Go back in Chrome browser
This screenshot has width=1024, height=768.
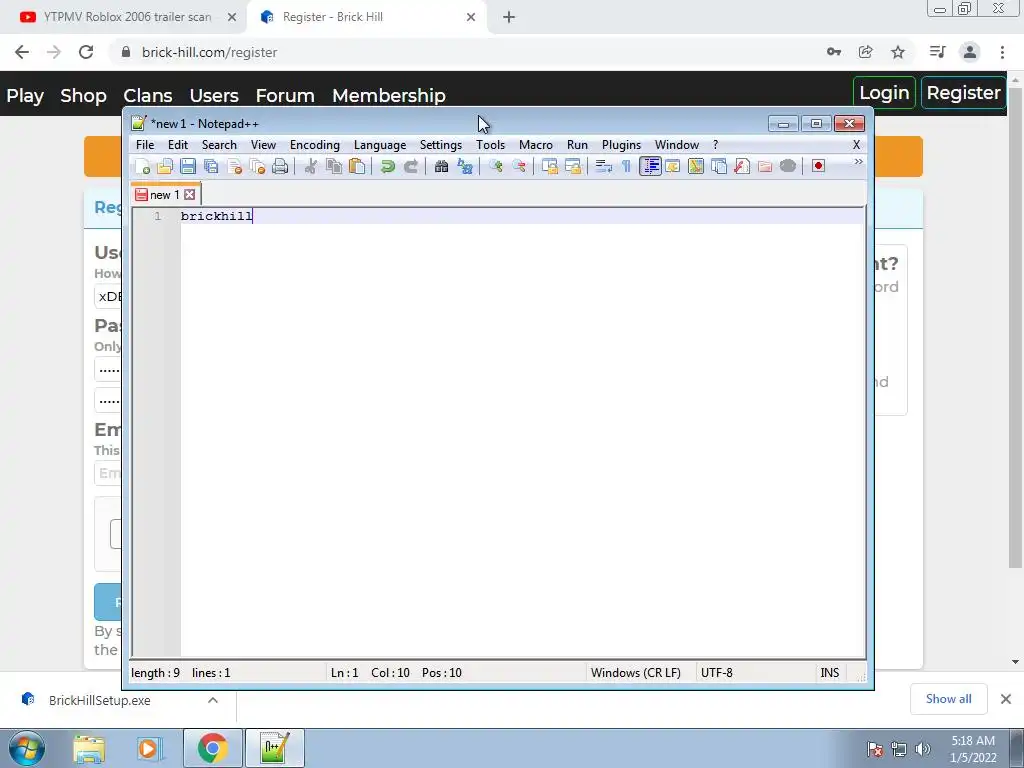[x=22, y=52]
